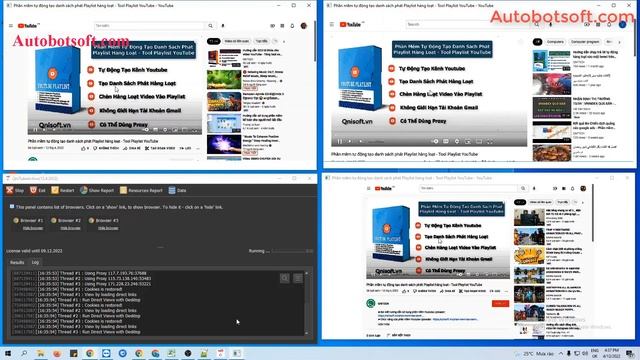Select the 'Tất cả' chip in the top-left window
This screenshot has height=360, width=640.
(213, 41)
